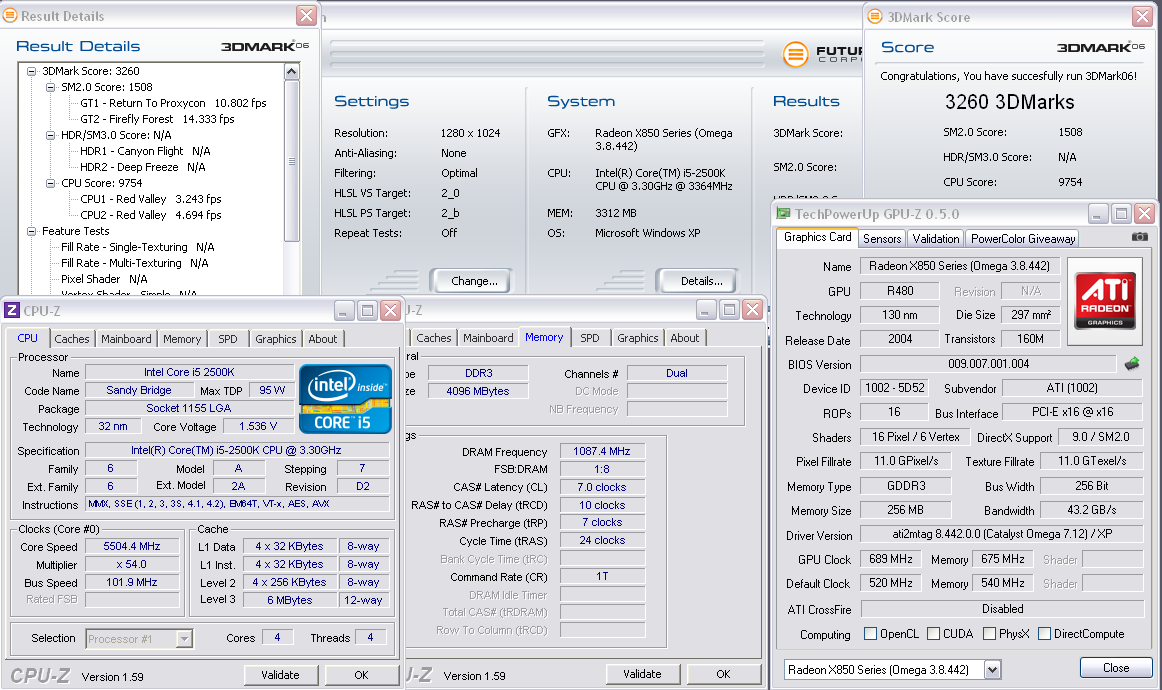Image resolution: width=1162 pixels, height=690 pixels.
Task: Select the Pixel Shader N/A row
Action: (104, 279)
